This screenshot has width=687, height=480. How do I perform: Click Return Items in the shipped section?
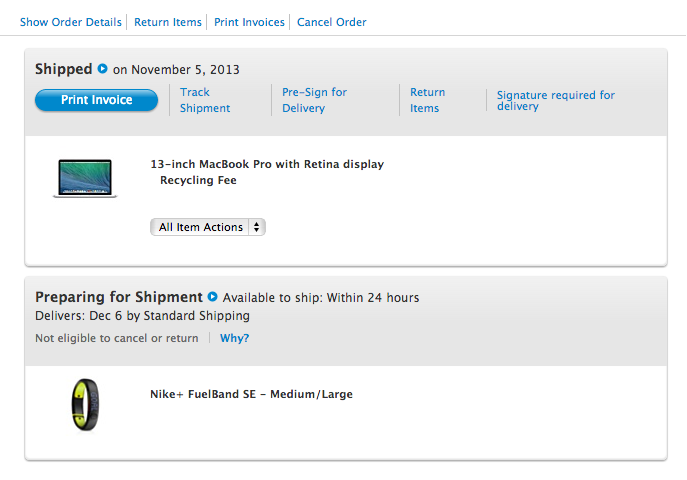428,100
